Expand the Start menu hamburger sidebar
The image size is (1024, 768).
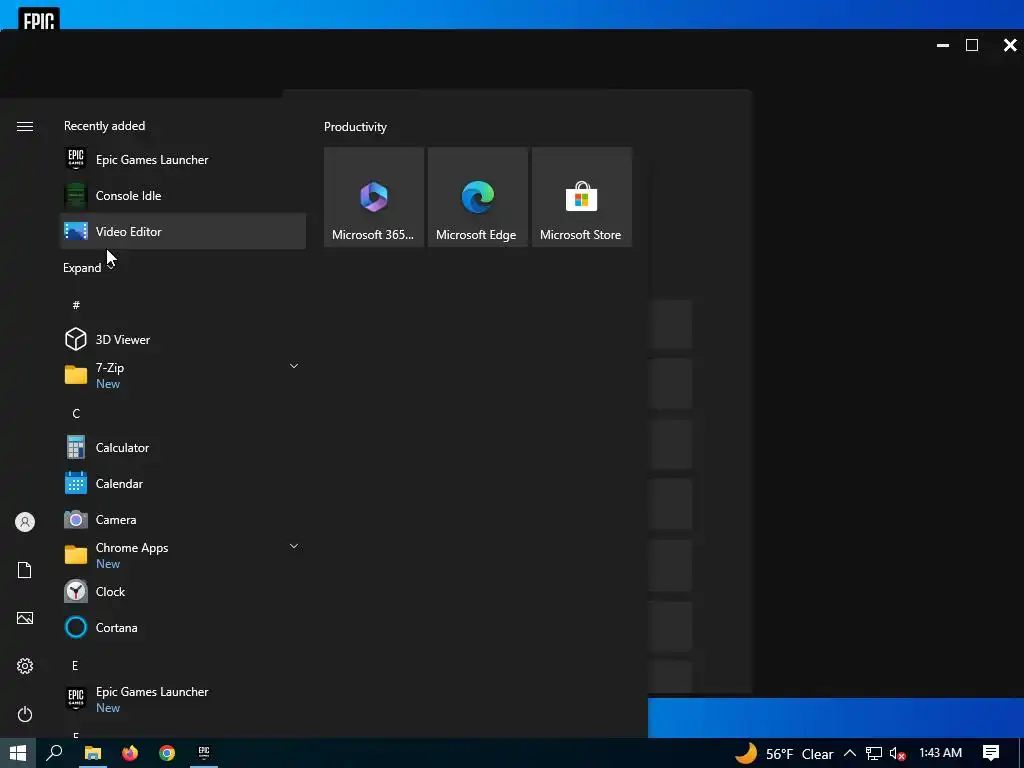(25, 126)
